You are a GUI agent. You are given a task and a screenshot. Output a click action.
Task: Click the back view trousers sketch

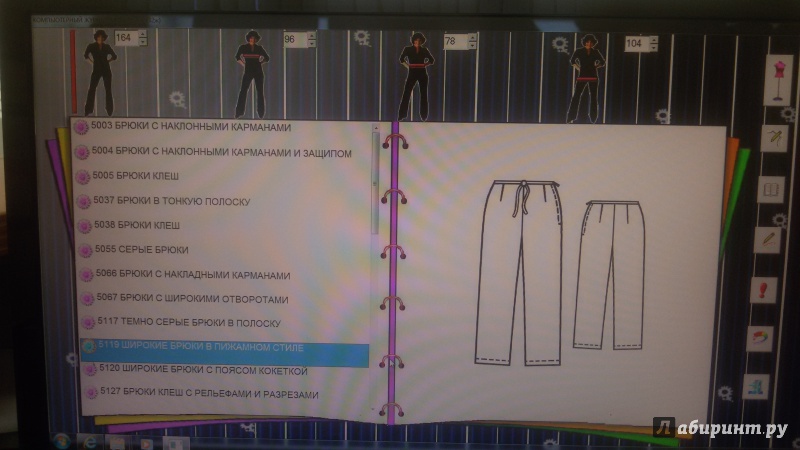point(609,275)
